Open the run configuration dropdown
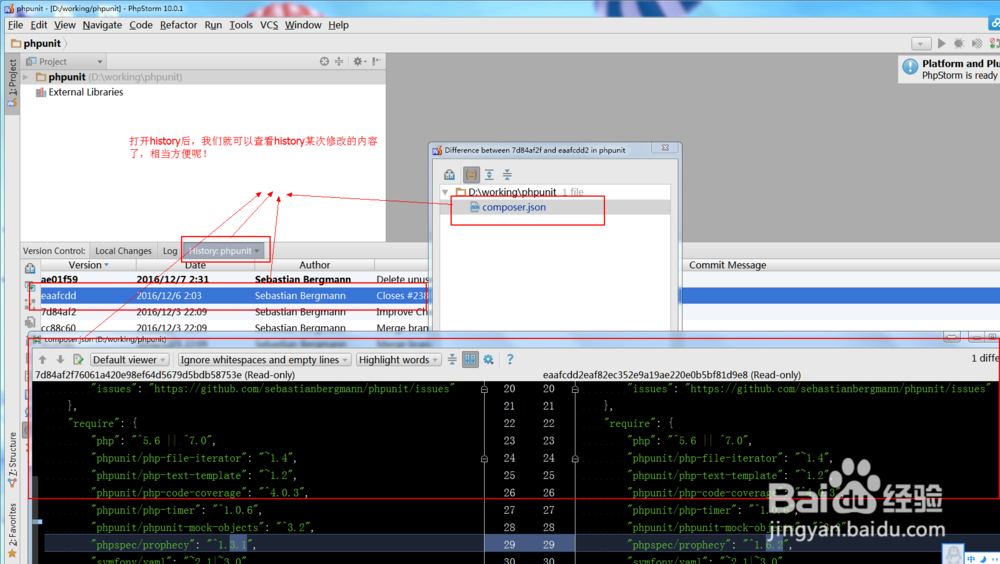Image resolution: width=1000 pixels, height=564 pixels. pyautogui.click(x=920, y=43)
